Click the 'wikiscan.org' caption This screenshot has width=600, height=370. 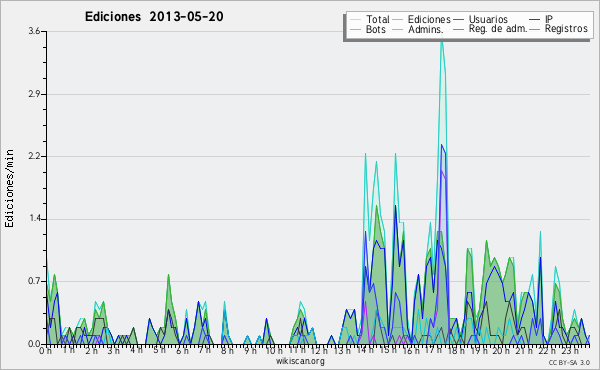(x=300, y=361)
